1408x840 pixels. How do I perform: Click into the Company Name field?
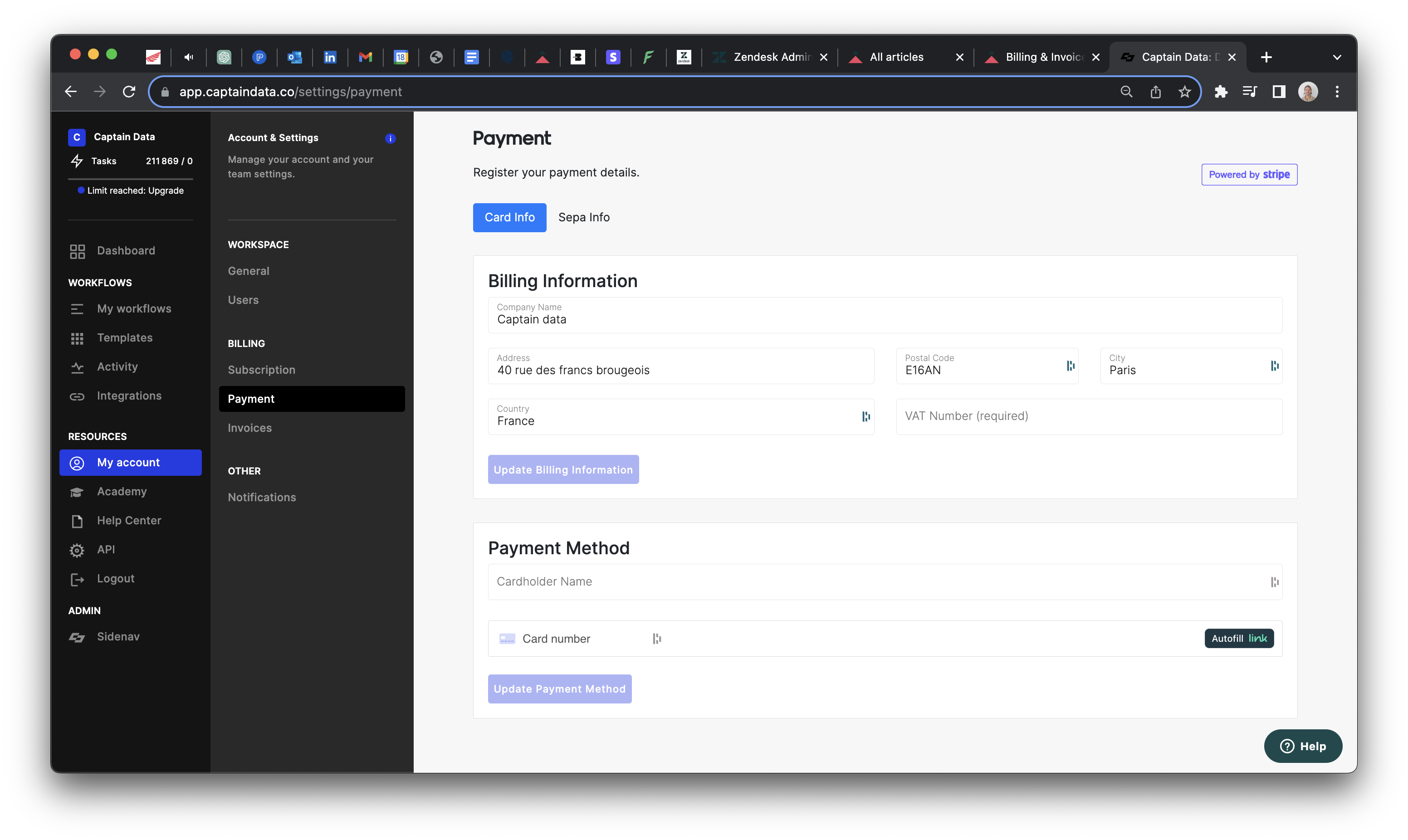click(885, 315)
